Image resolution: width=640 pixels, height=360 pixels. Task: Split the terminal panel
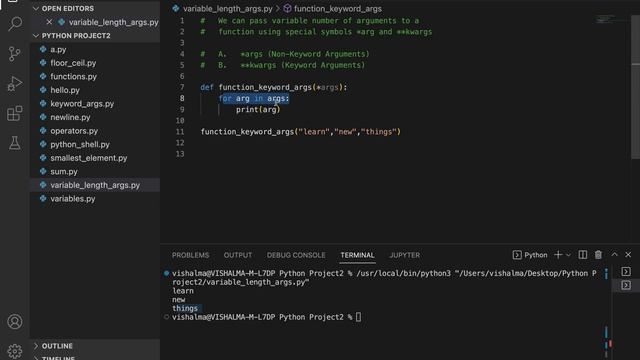coord(582,255)
